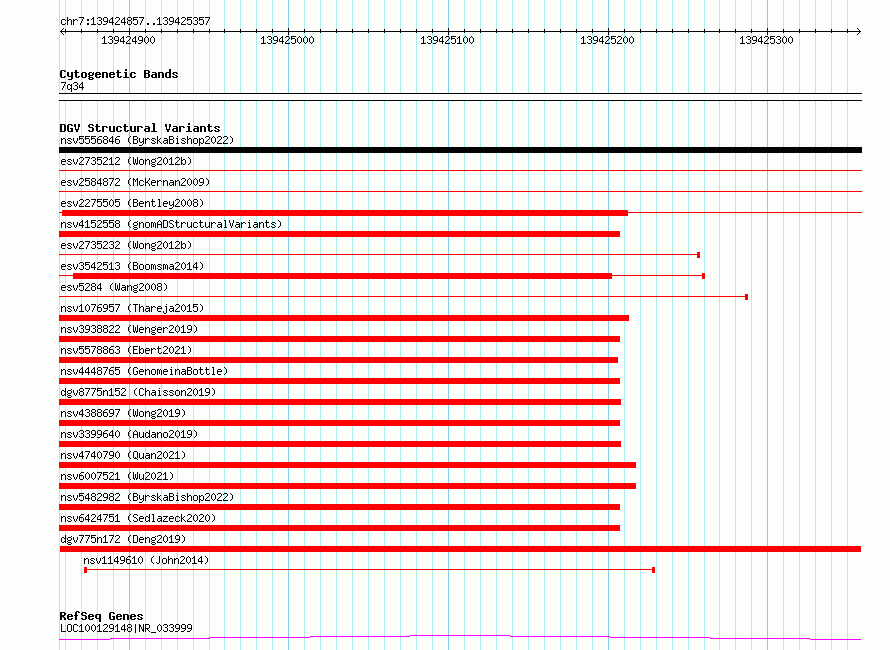This screenshot has height=650, width=890.
Task: Click the thin red line for nsv1149610
Action: [370, 570]
